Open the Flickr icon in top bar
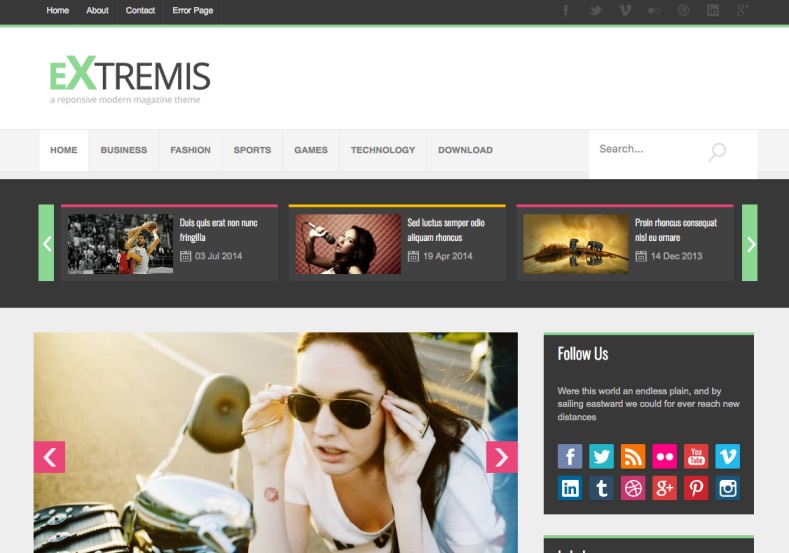Image resolution: width=789 pixels, height=553 pixels. click(x=654, y=10)
